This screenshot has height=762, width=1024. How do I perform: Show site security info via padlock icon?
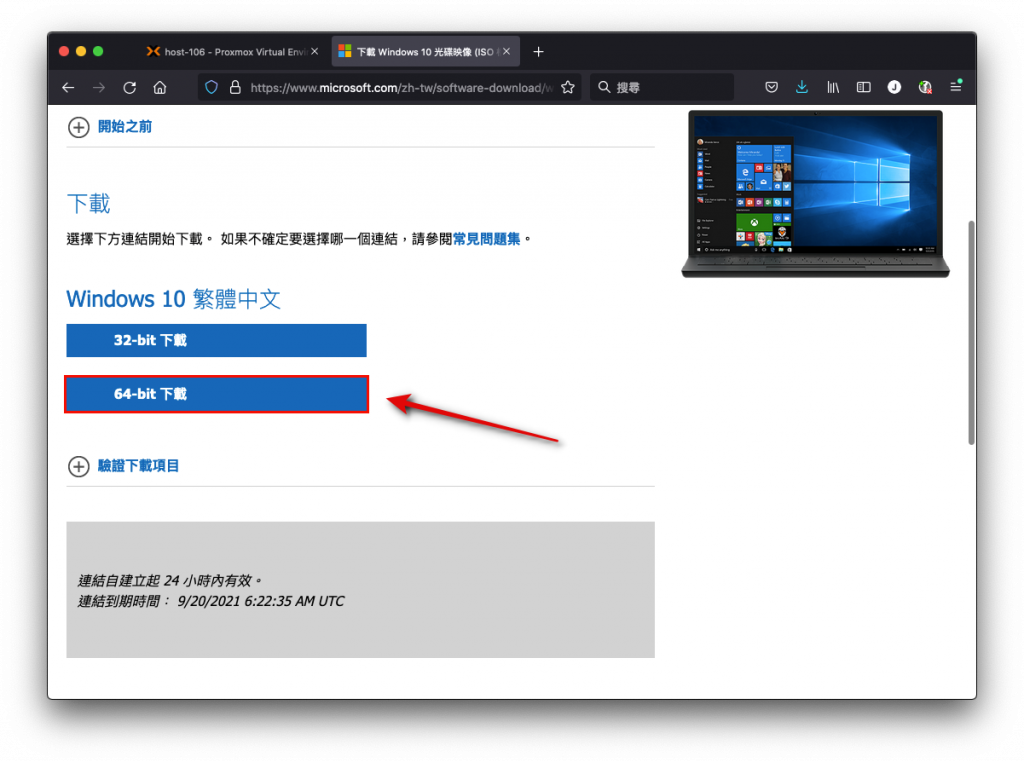pyautogui.click(x=235, y=87)
